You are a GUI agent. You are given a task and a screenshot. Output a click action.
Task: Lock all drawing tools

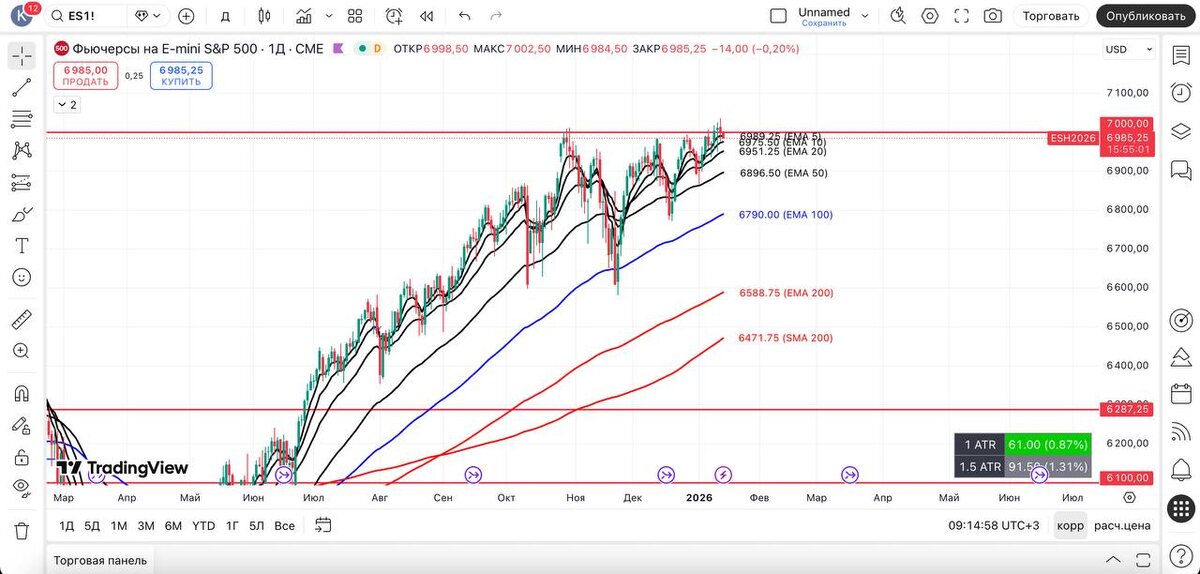(21, 457)
